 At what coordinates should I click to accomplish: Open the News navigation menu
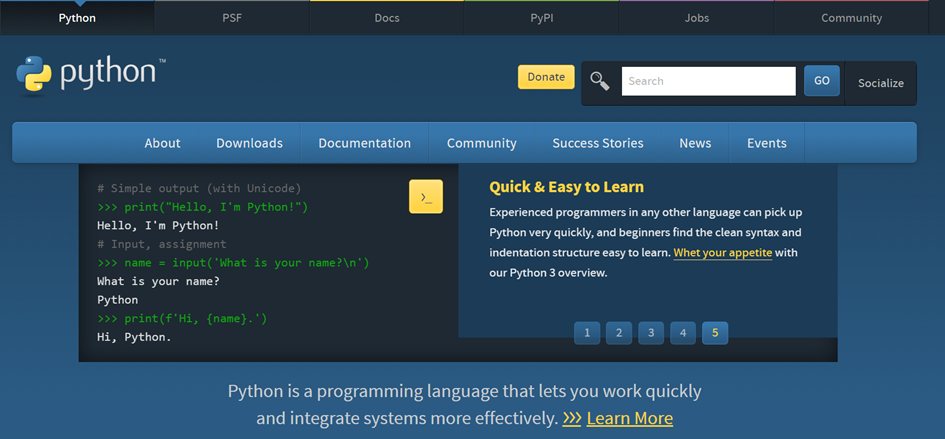coord(695,143)
